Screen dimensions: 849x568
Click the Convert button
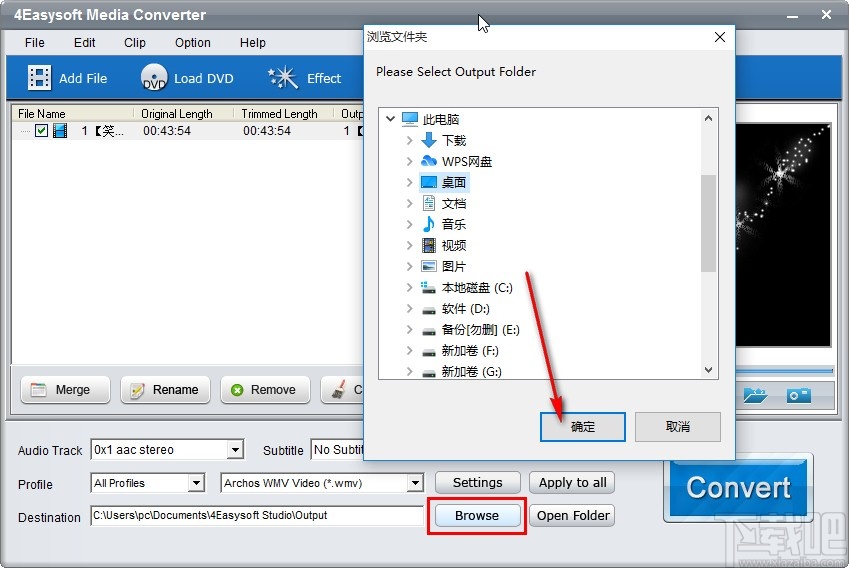(x=738, y=487)
